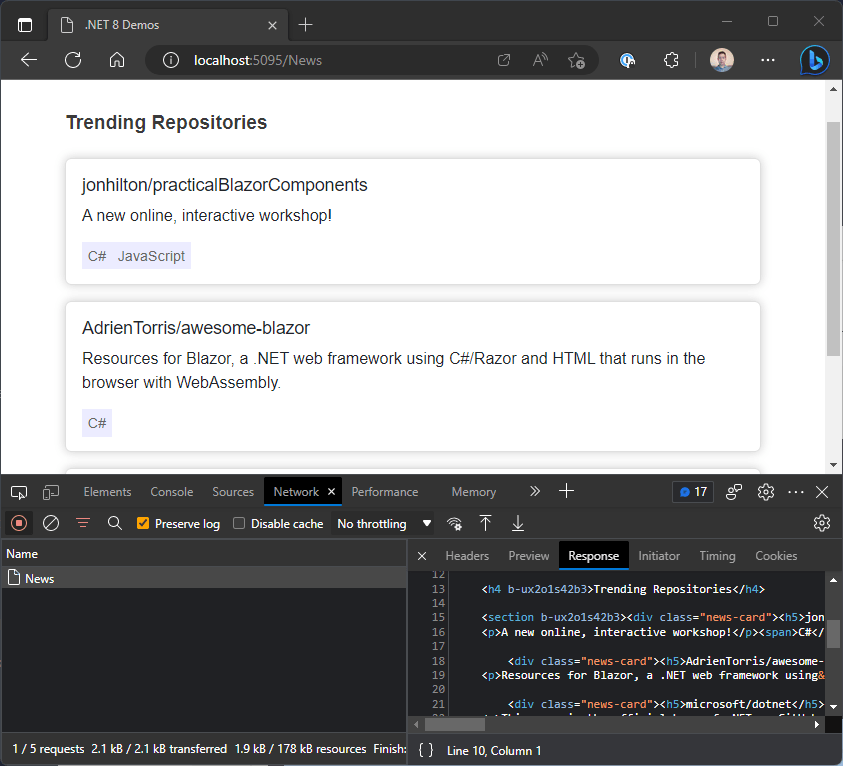Click the Name column header
843x766 pixels.
(x=203, y=554)
